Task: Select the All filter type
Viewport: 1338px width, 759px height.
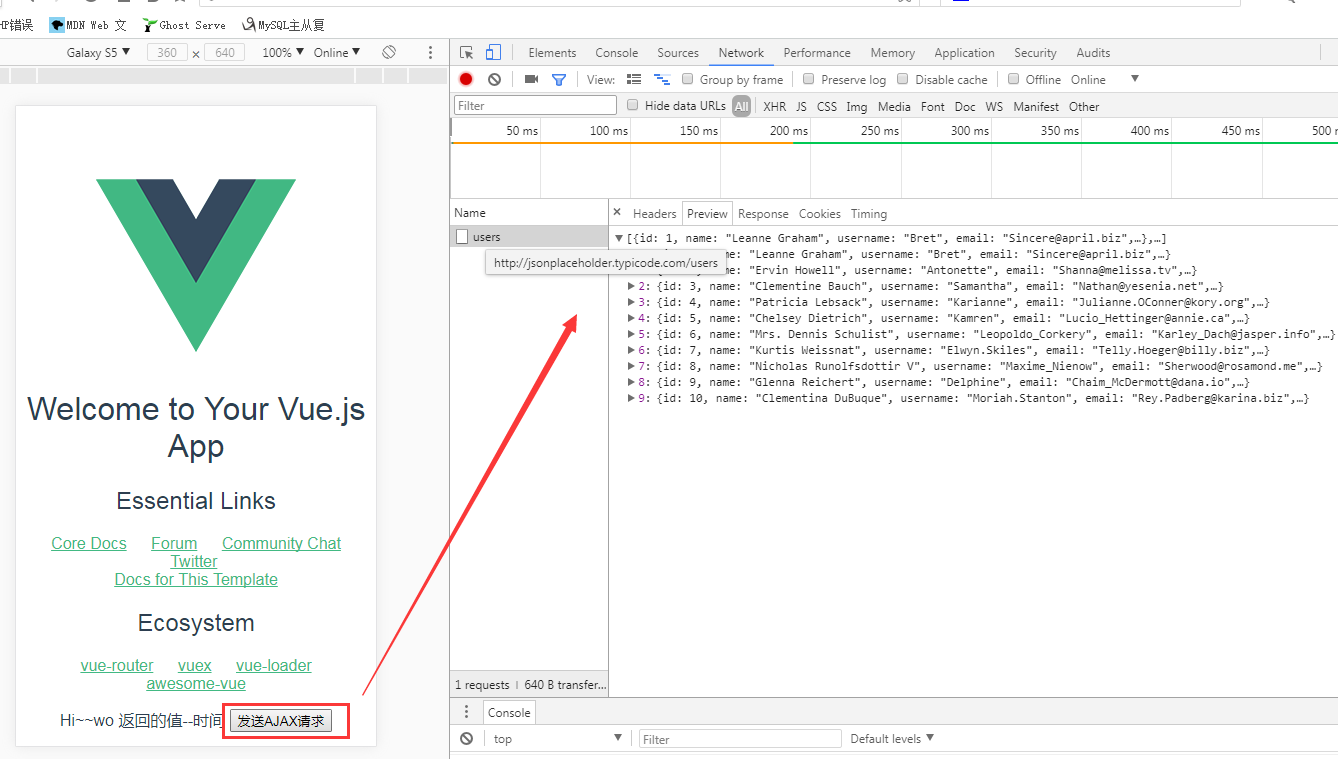Action: 741,106
